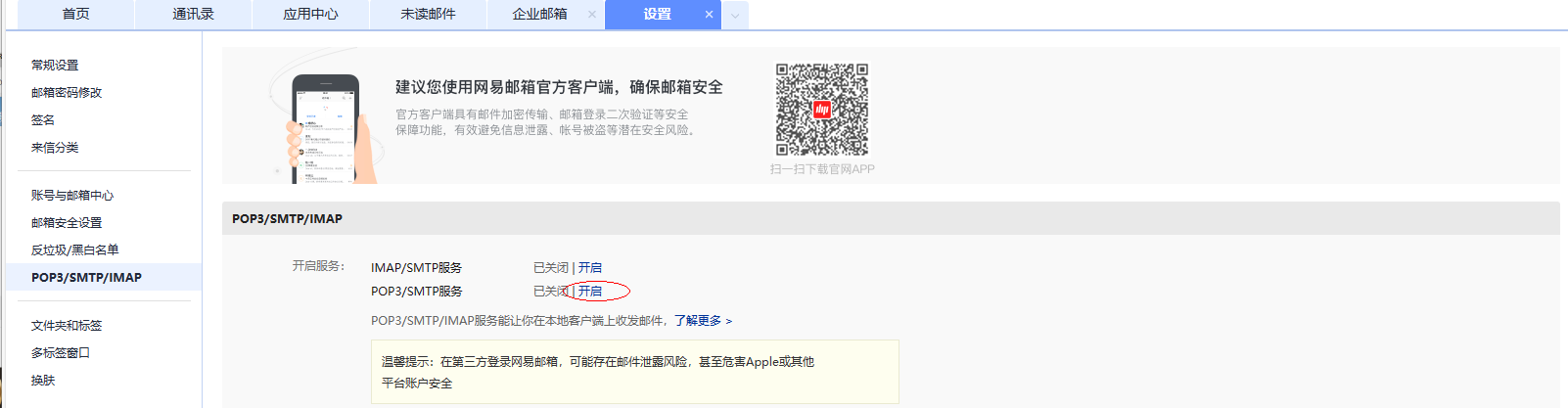Close the 设置 tab

(x=709, y=15)
